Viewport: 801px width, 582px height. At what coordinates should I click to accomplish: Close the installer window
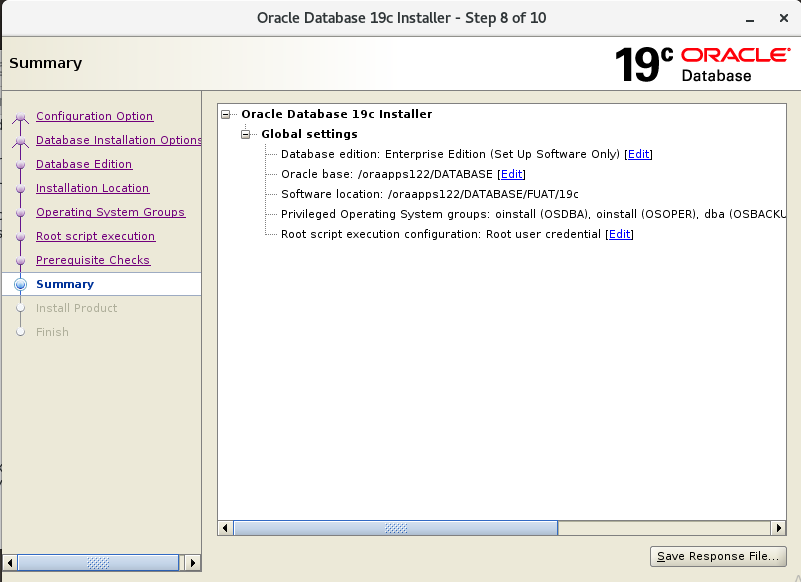[784, 18]
